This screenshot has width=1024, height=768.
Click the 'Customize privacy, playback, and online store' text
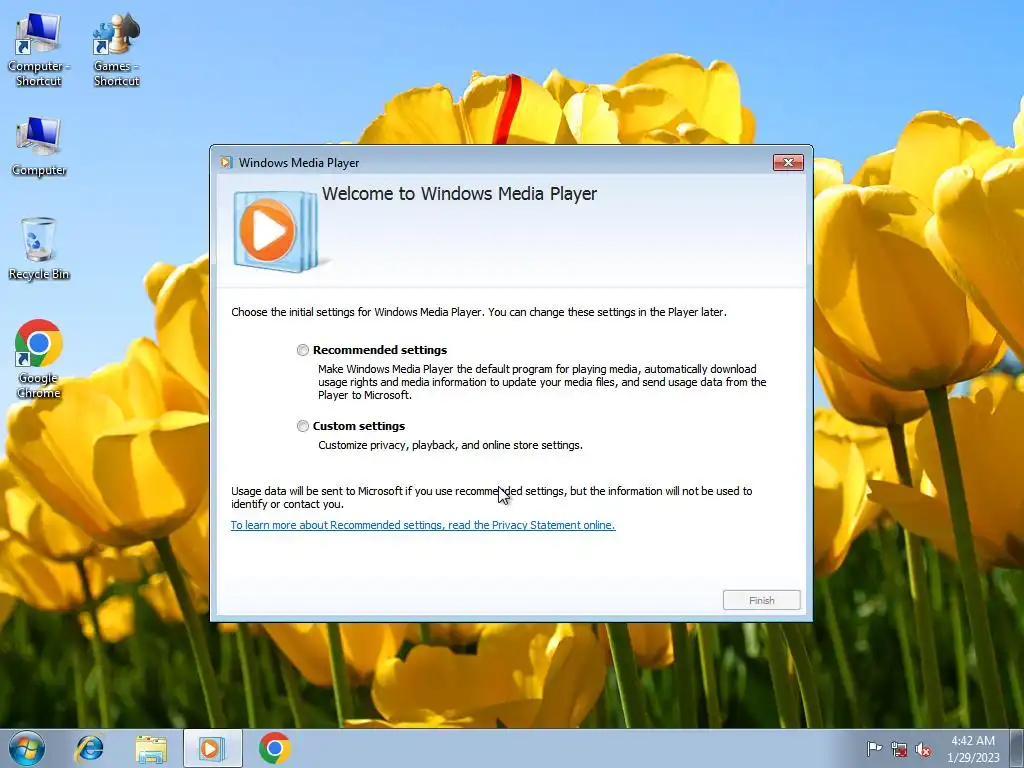pos(450,445)
